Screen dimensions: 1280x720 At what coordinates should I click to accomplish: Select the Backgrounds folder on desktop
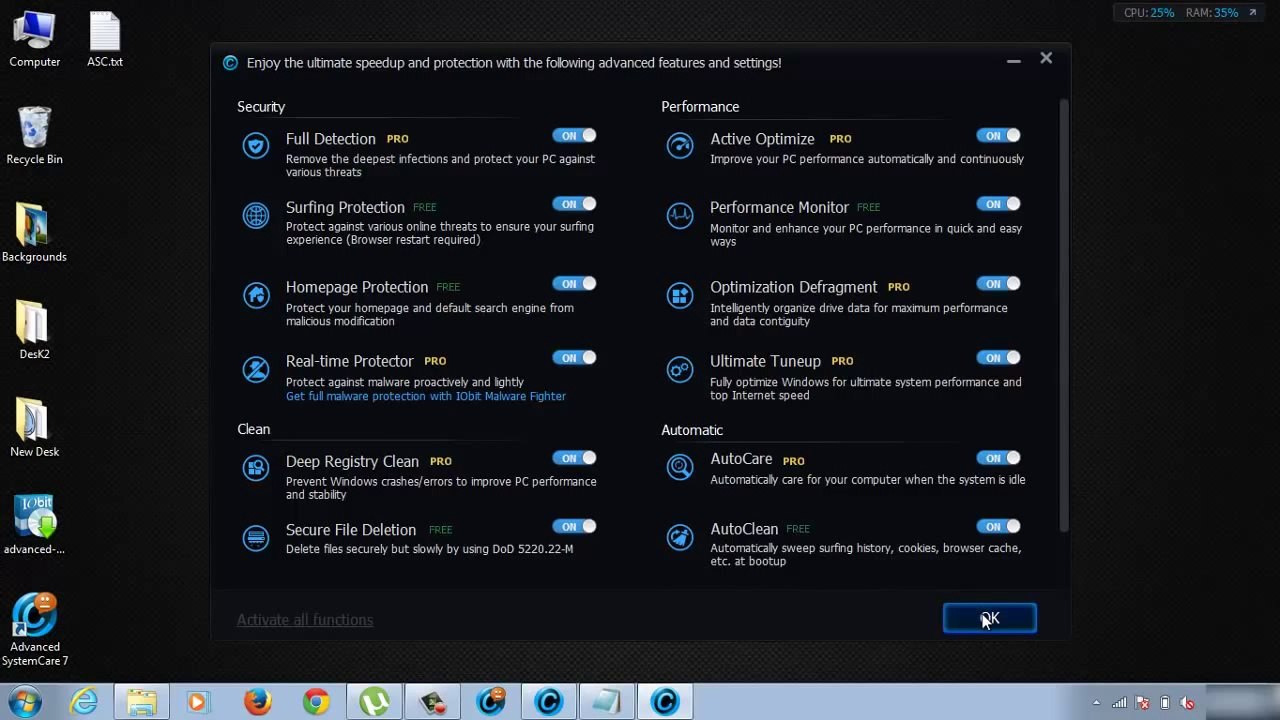pyautogui.click(x=34, y=233)
